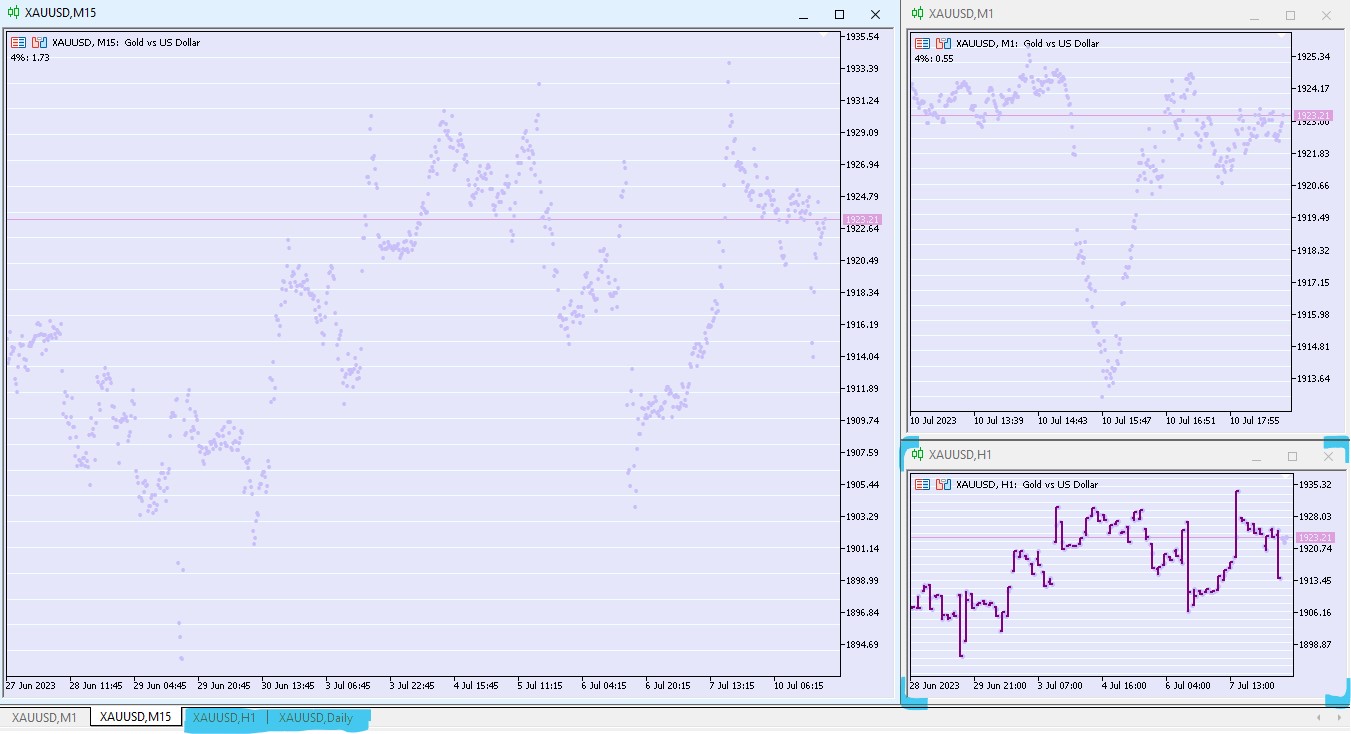Screen dimensions: 1351x734
Task: Click the 1923.21 price label in M15 chart
Action: coord(861,220)
